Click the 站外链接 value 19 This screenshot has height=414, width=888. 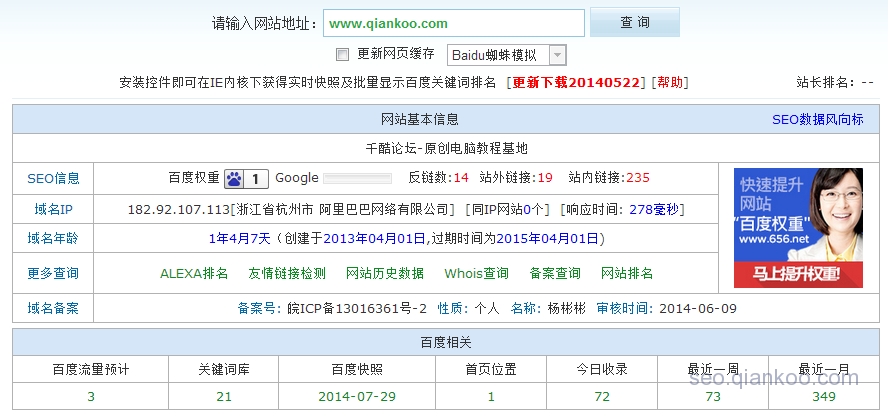pos(545,178)
